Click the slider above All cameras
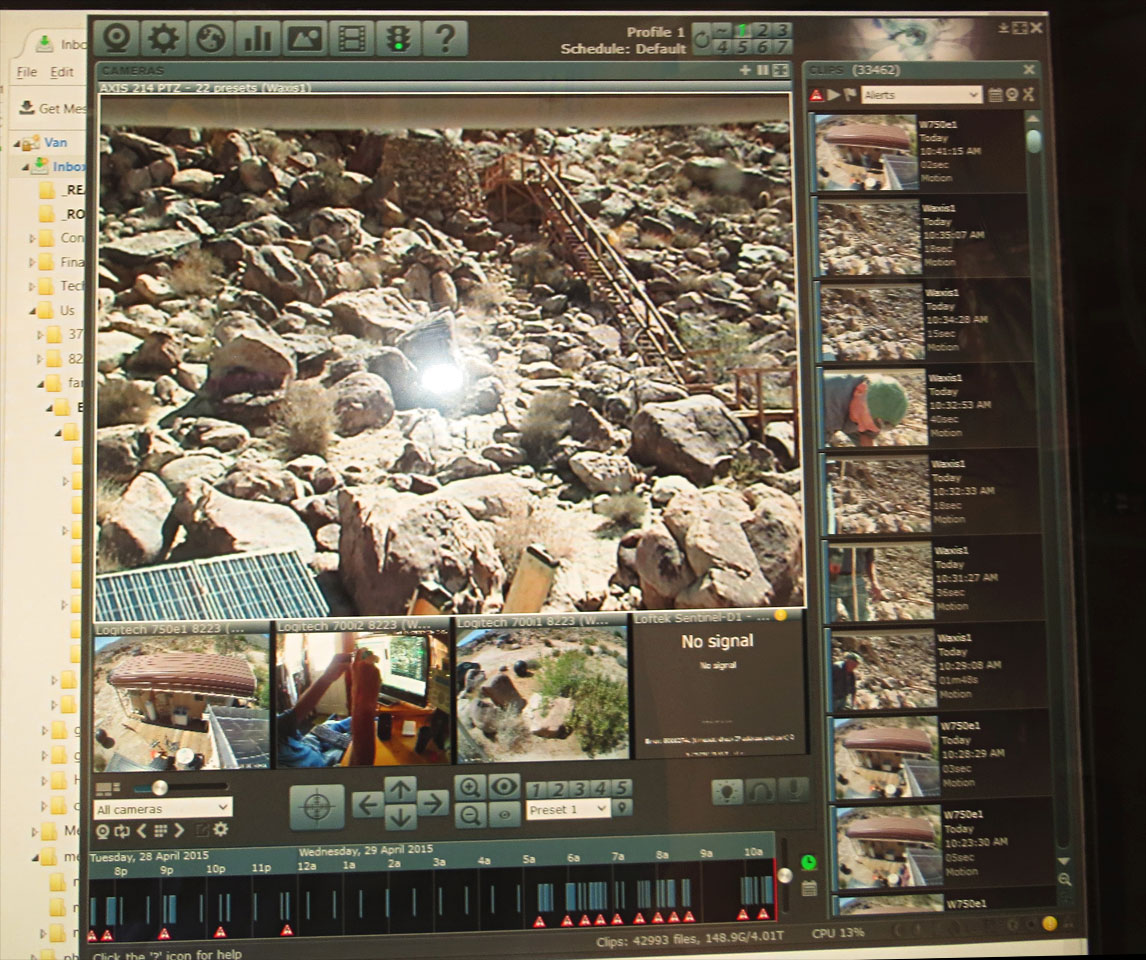 coord(160,788)
